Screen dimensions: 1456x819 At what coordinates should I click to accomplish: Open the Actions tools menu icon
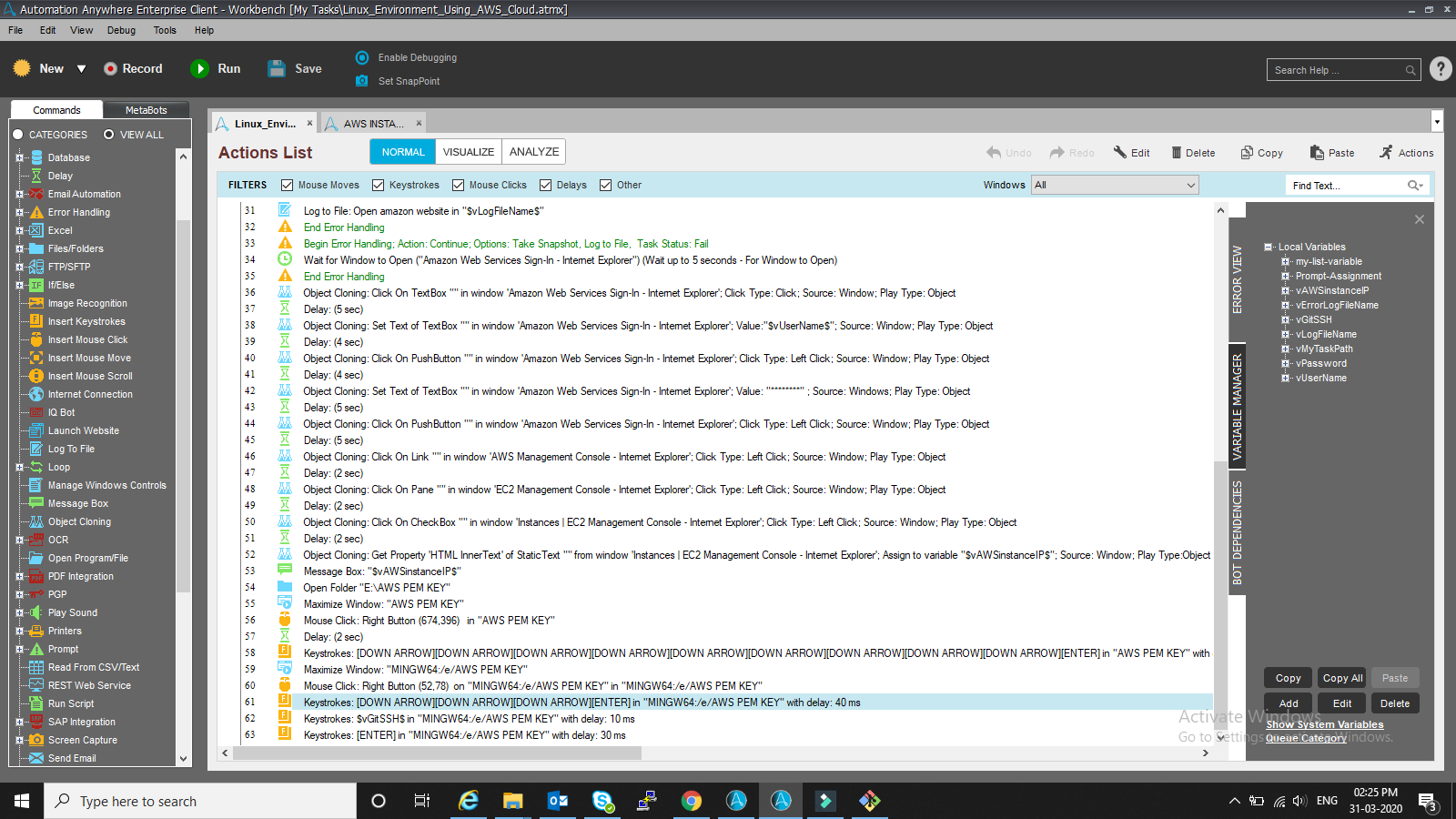point(1386,153)
